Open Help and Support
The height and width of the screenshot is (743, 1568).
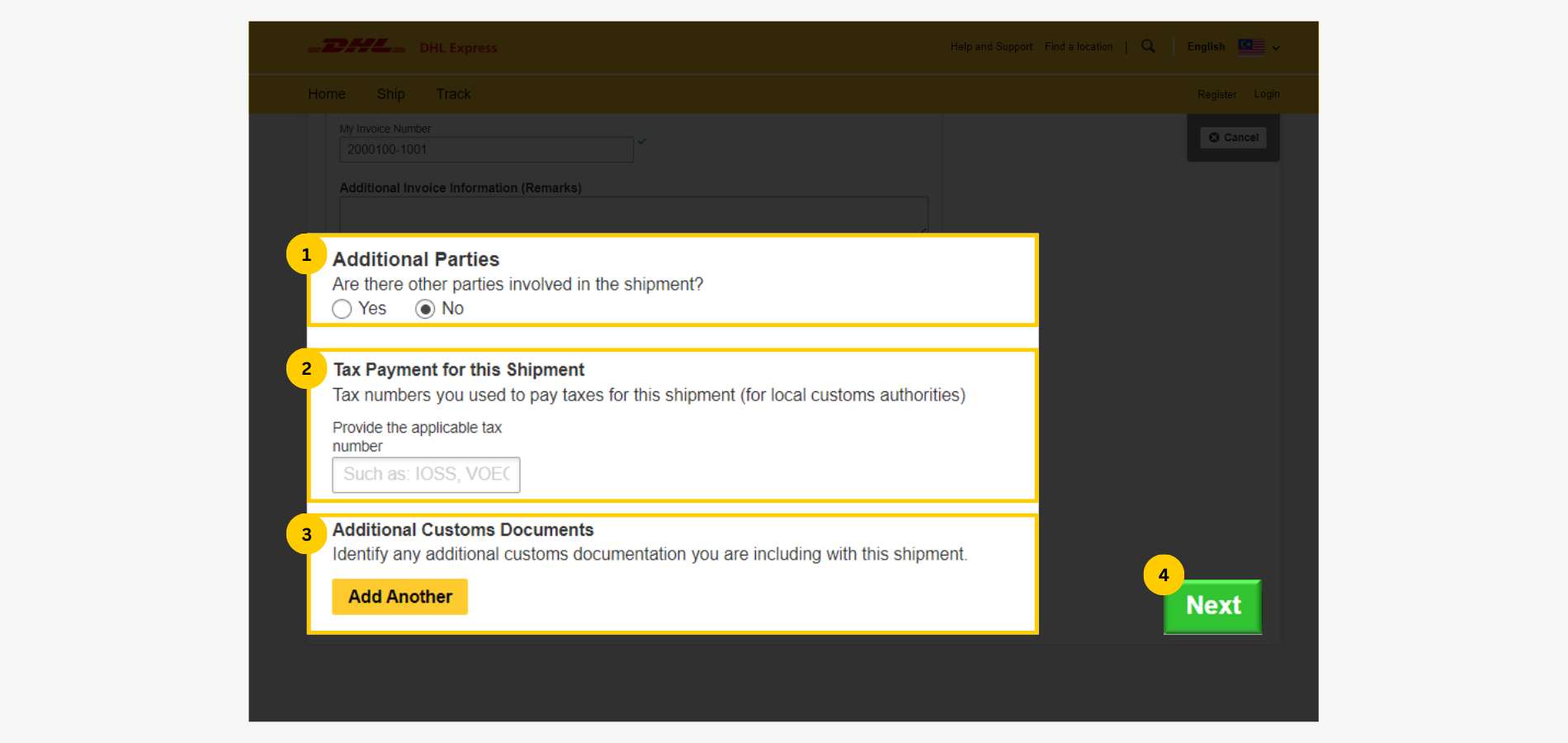(x=991, y=47)
